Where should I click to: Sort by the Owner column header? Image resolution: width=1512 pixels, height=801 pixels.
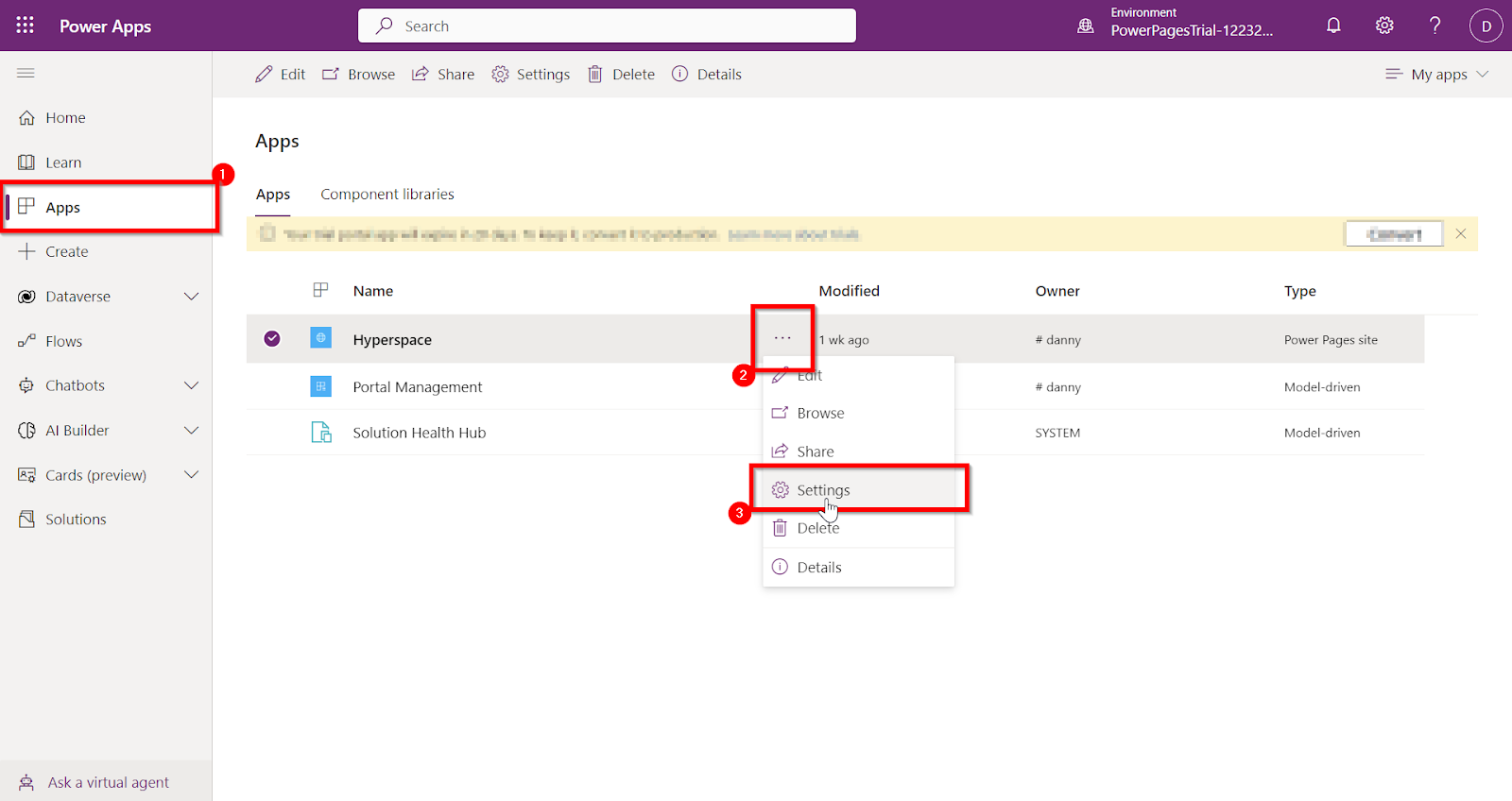[x=1057, y=291]
